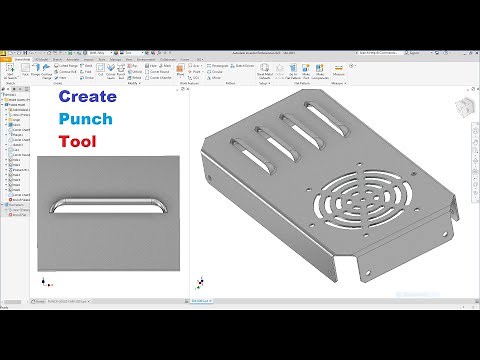Switch to the View ribbon tab

tap(129, 59)
